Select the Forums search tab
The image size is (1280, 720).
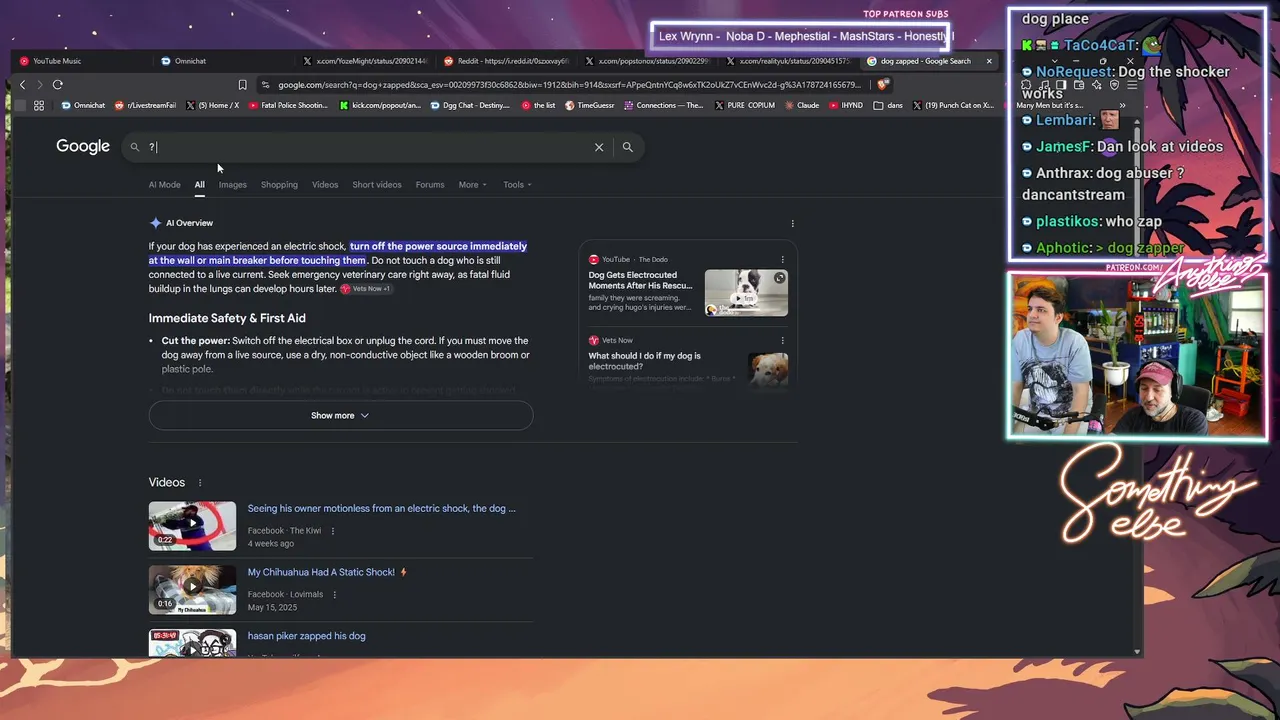[430, 185]
